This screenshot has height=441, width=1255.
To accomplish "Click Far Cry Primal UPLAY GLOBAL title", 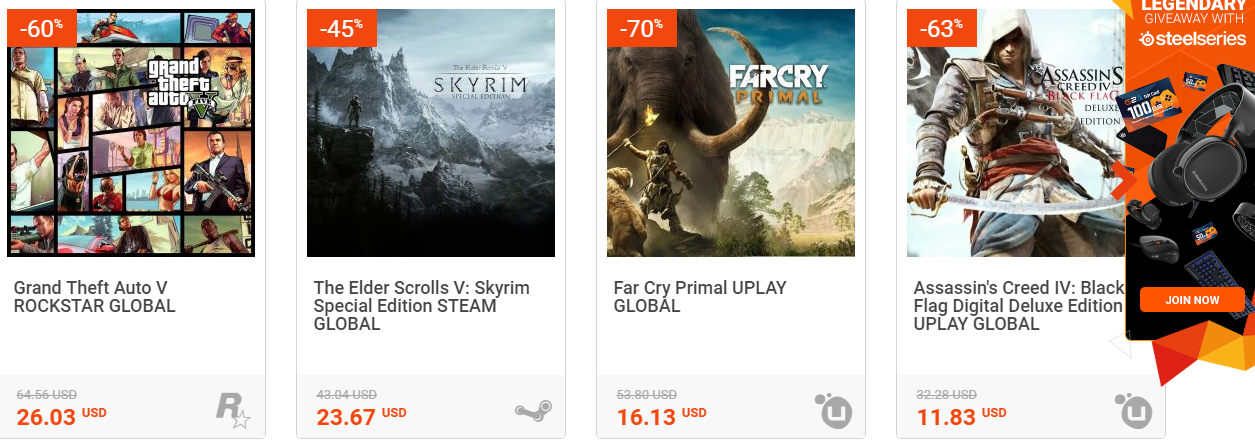I will click(x=700, y=297).
